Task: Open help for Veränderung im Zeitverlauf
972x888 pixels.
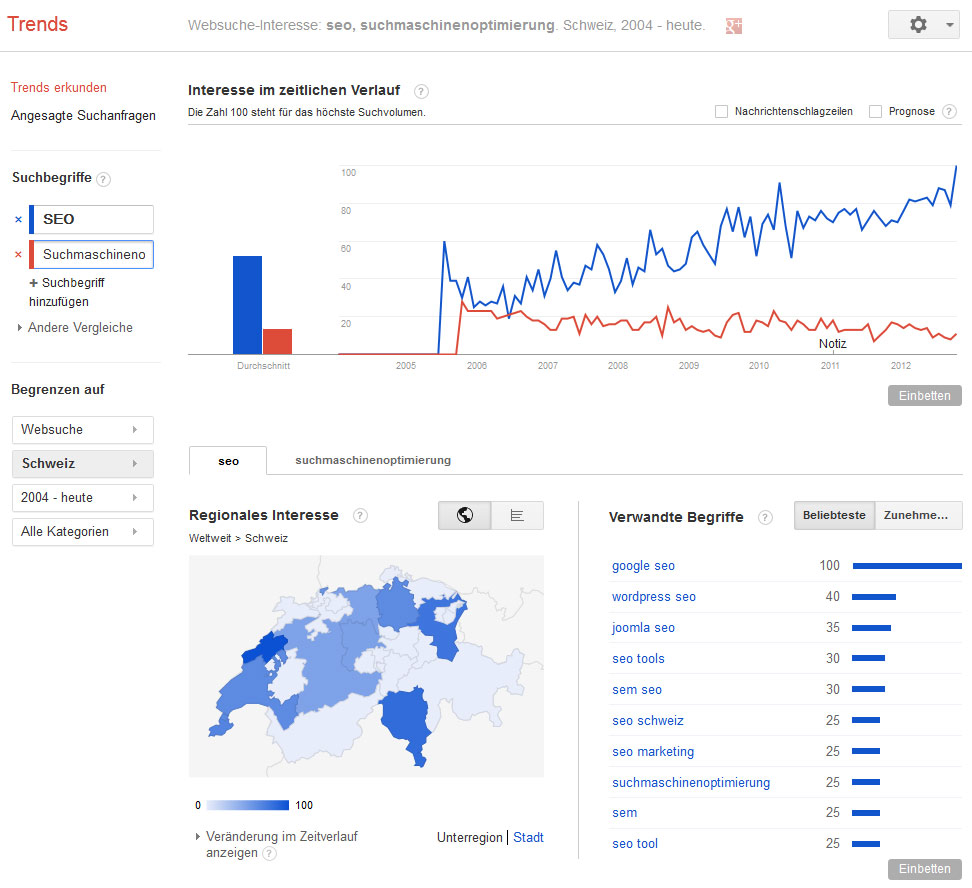Action: (269, 854)
